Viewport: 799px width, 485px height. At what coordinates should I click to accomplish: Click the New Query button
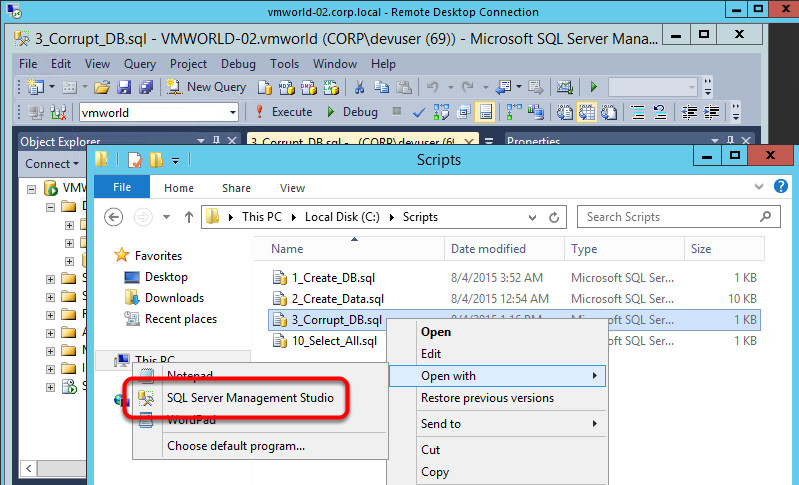click(206, 87)
